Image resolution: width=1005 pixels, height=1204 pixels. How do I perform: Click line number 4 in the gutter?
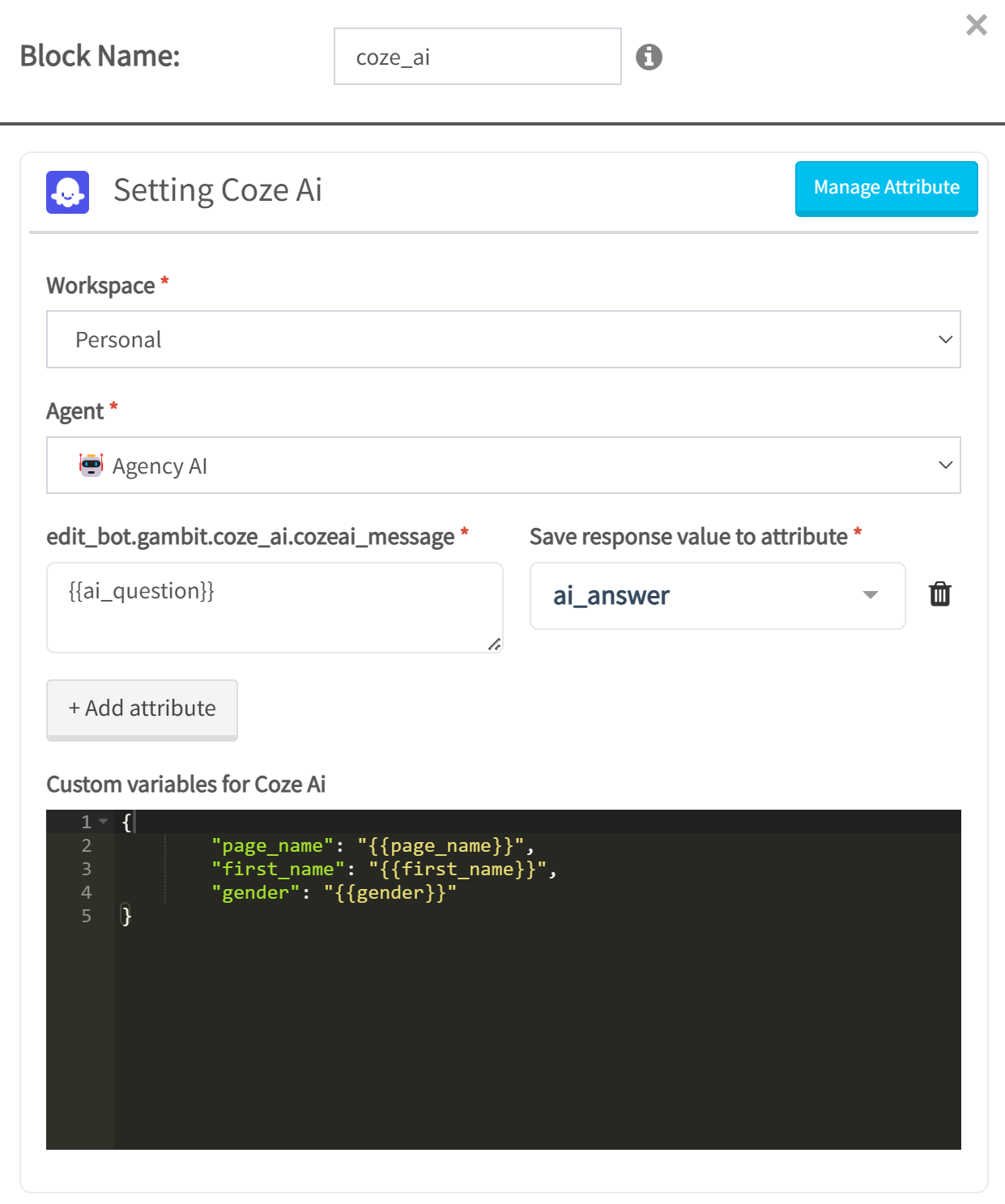(x=86, y=892)
